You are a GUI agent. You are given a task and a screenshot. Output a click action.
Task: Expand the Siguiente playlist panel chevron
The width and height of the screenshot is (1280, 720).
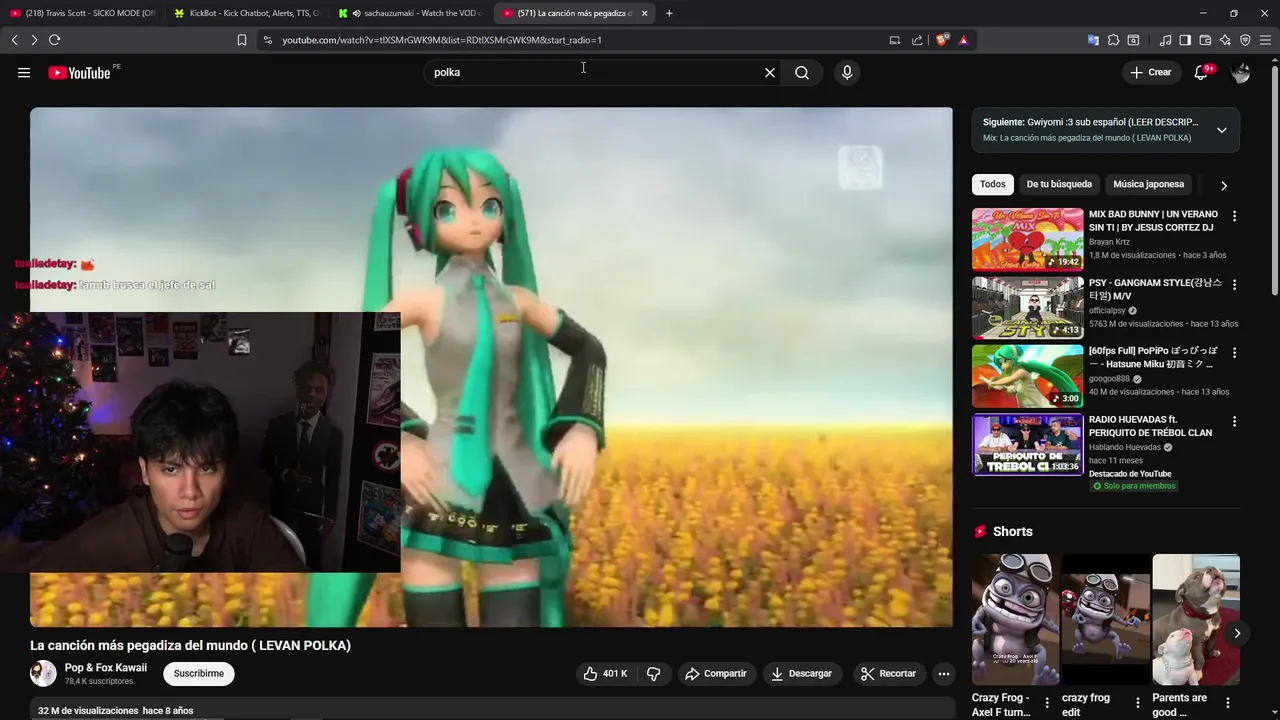(x=1221, y=130)
